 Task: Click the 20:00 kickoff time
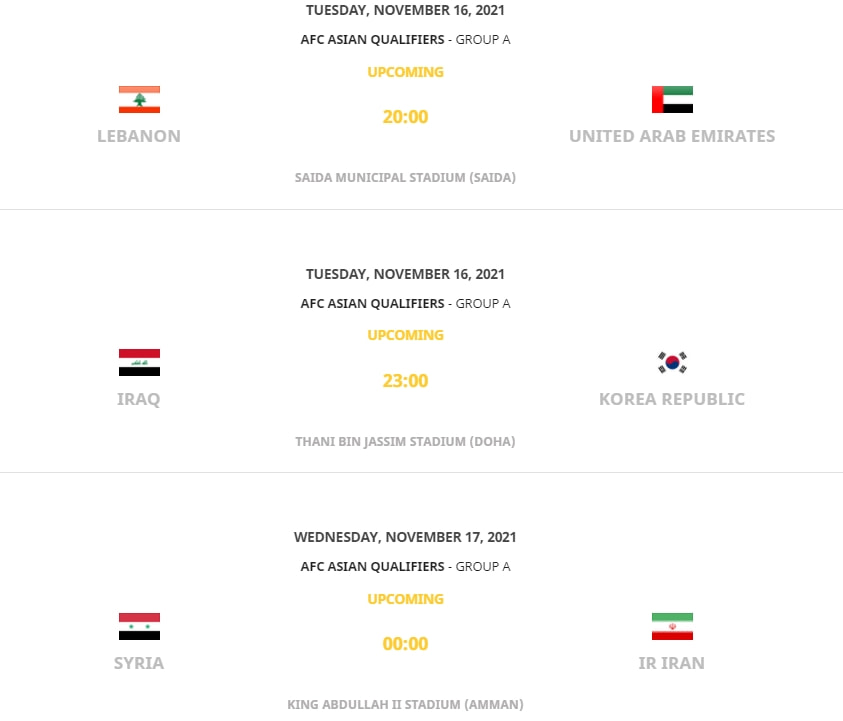tap(405, 117)
